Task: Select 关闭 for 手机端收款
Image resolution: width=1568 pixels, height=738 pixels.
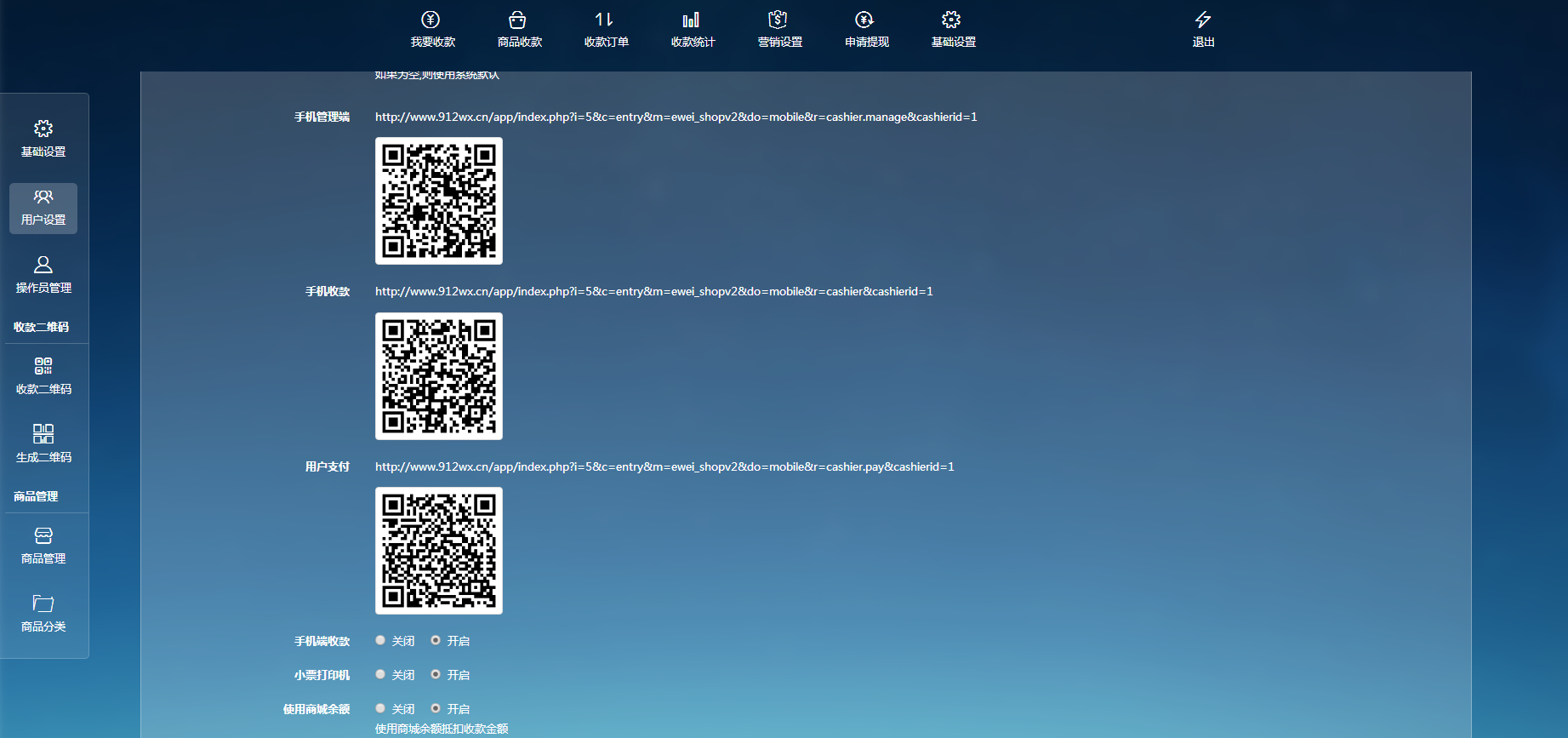Action: pos(380,640)
